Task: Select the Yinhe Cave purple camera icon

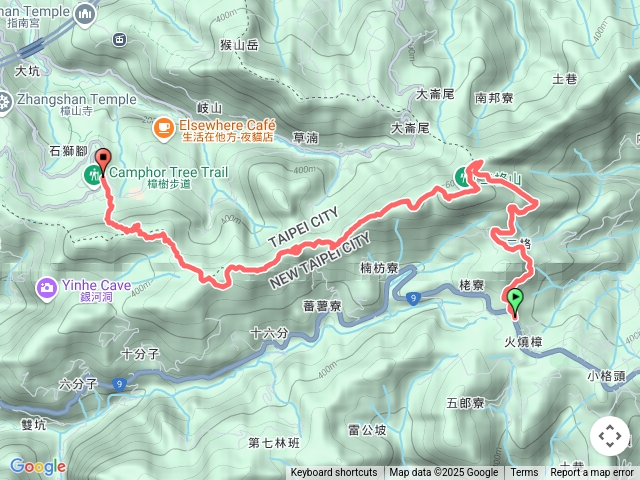Action: (46, 289)
